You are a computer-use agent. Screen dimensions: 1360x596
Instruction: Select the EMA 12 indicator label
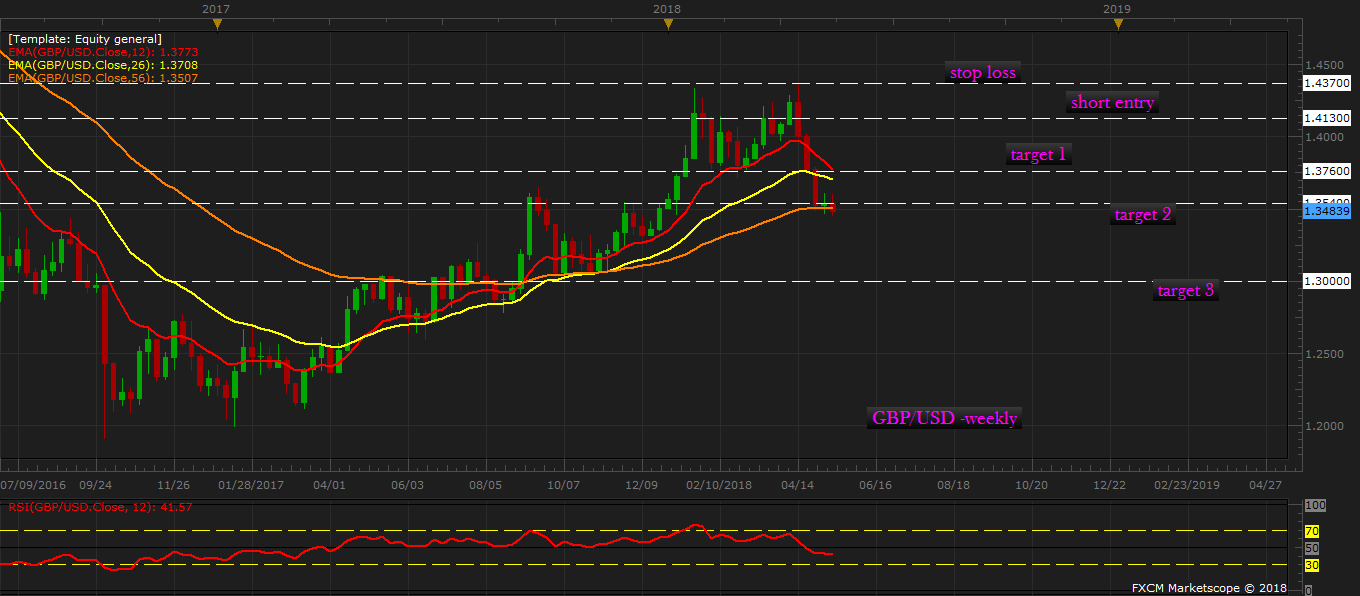click(101, 51)
